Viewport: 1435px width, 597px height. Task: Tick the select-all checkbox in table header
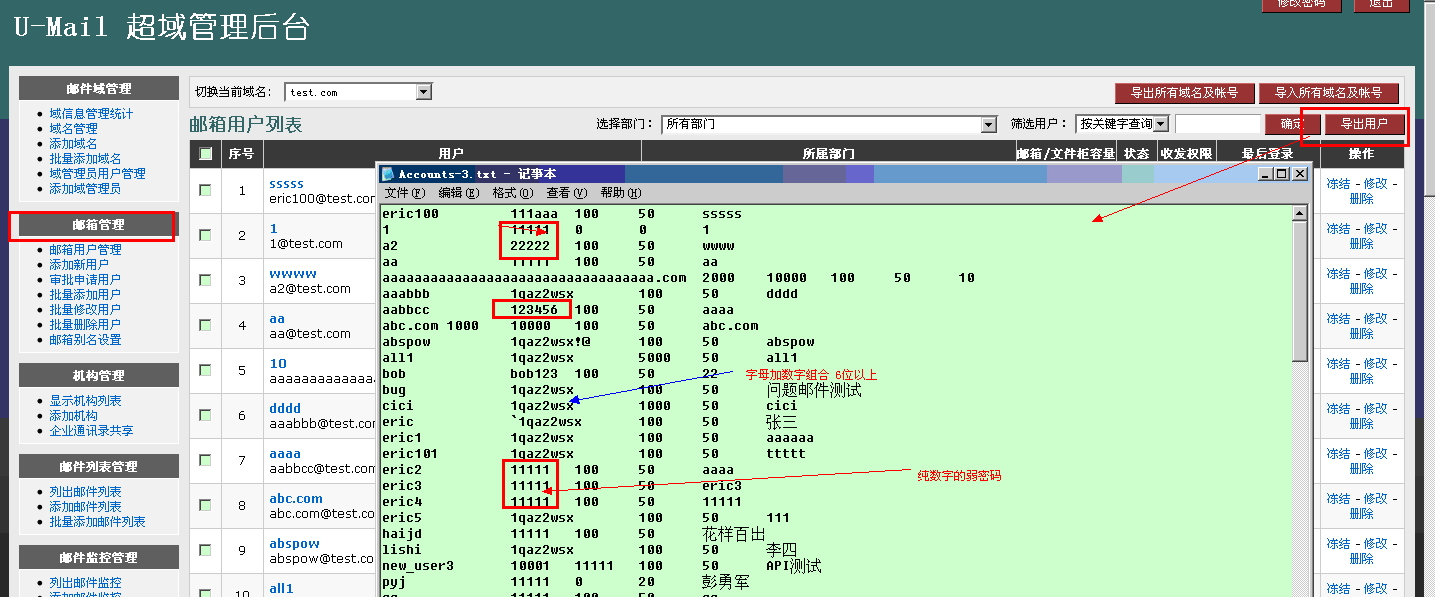pyautogui.click(x=206, y=154)
